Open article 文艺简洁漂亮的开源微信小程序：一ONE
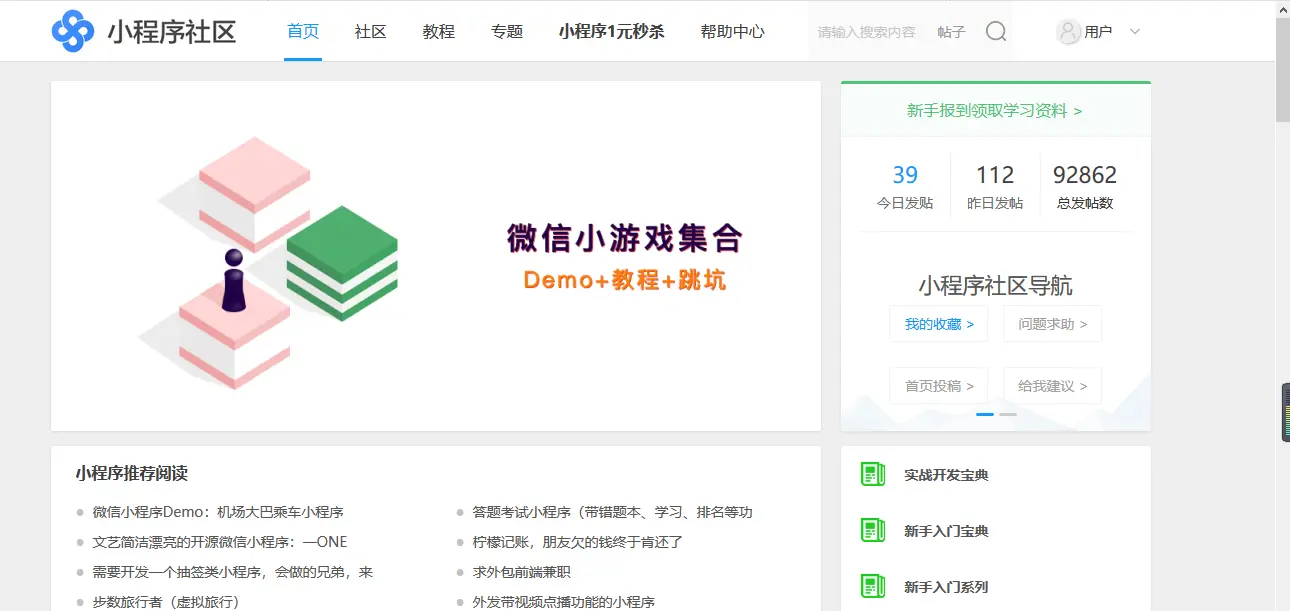1290x611 pixels. point(220,542)
